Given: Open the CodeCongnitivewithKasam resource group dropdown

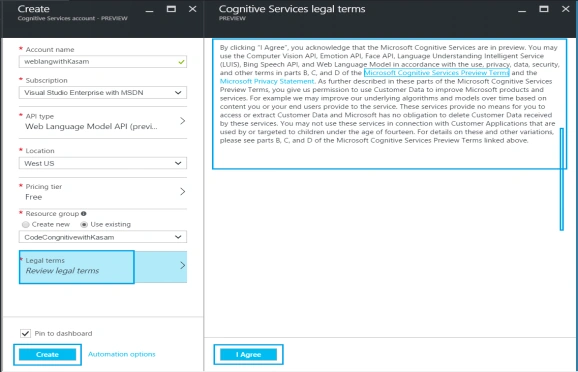Looking at the screenshot, I should click(103, 237).
